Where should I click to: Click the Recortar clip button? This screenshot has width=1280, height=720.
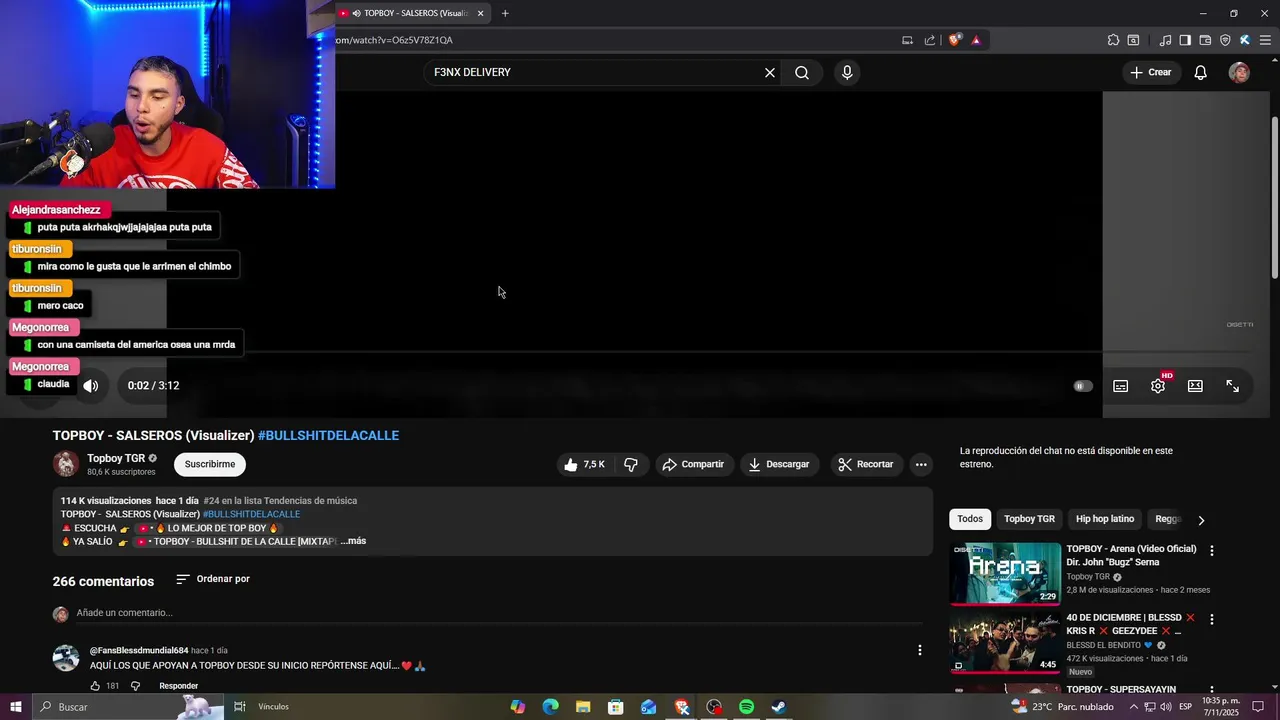point(866,464)
